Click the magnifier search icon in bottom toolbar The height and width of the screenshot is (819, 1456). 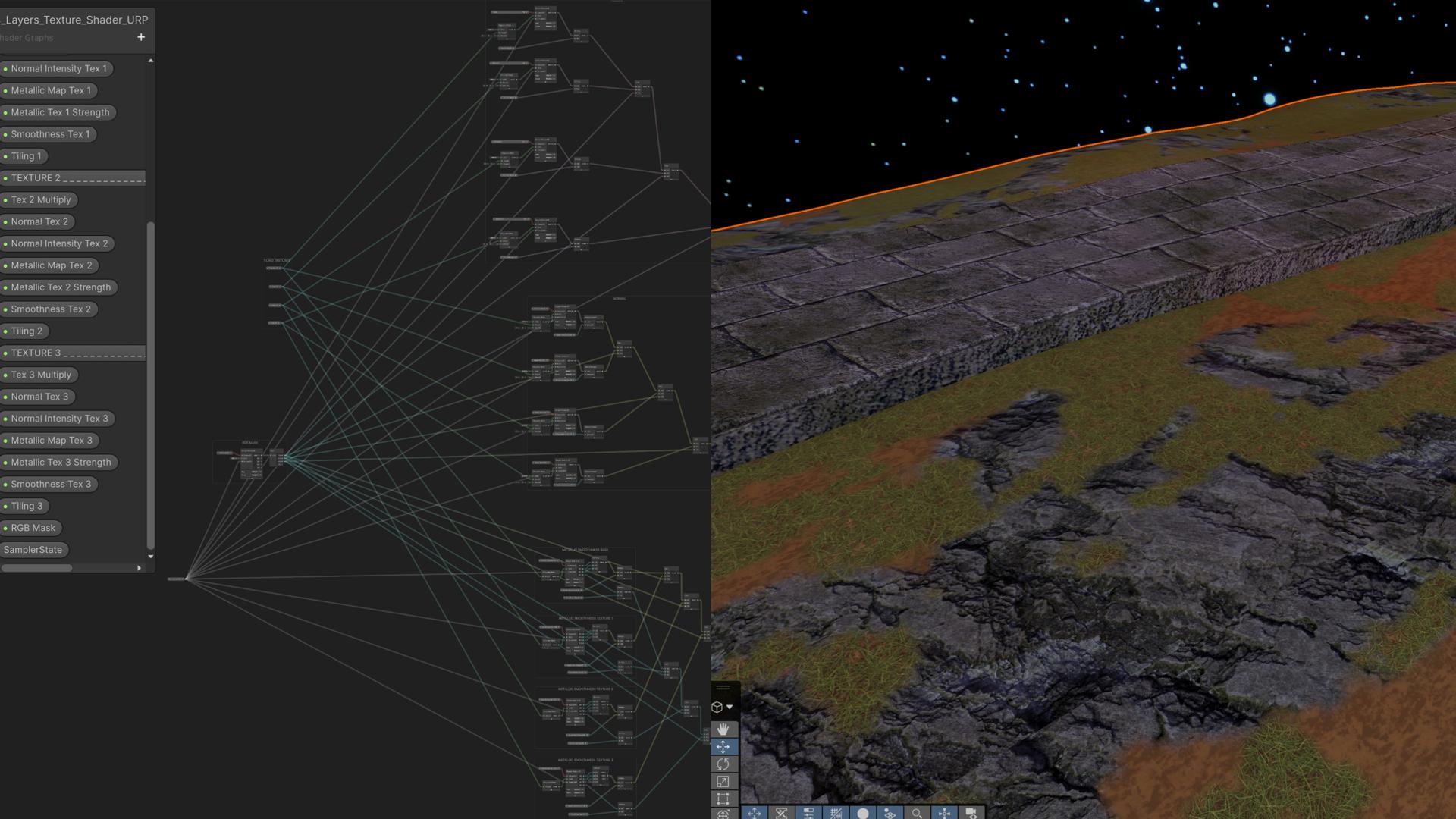tap(917, 813)
